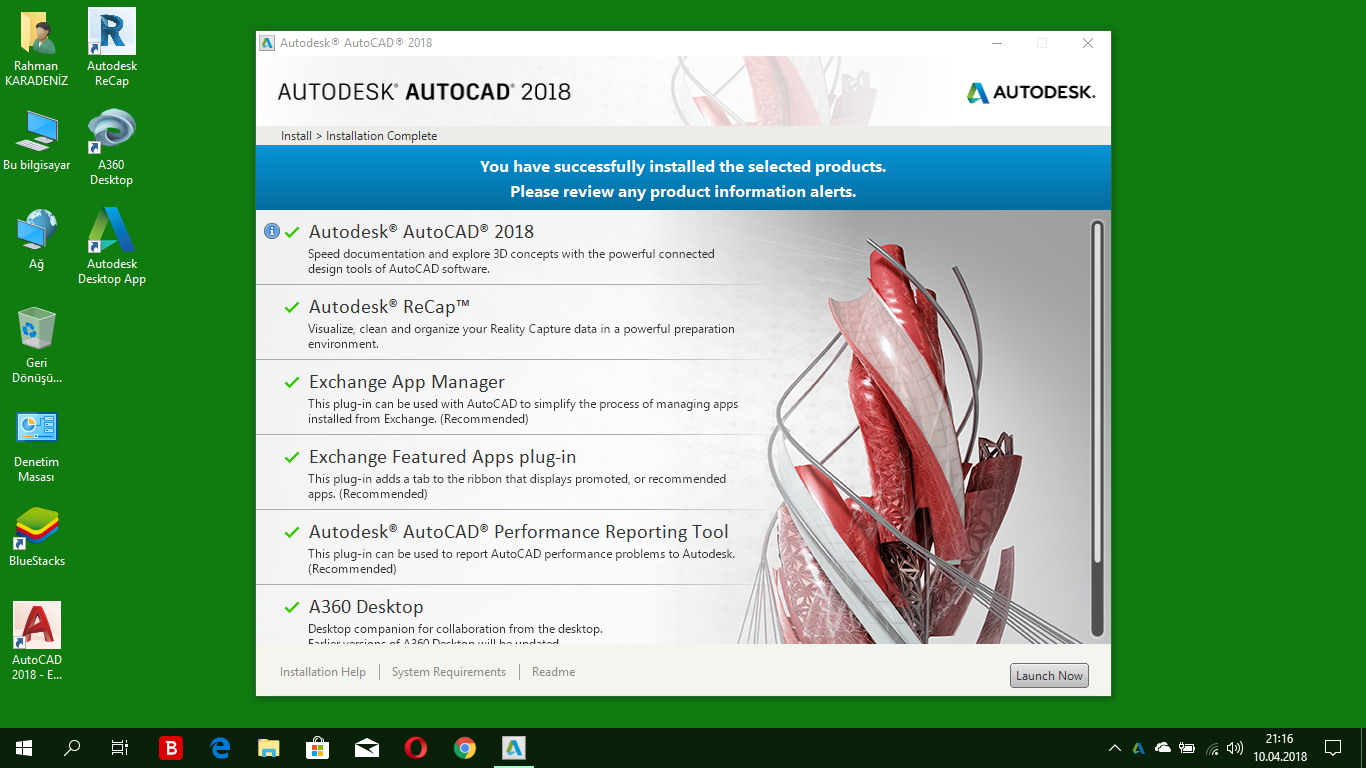Open the BlueStacks desktop shortcut
Viewport: 1366px width, 768px height.
tap(37, 536)
